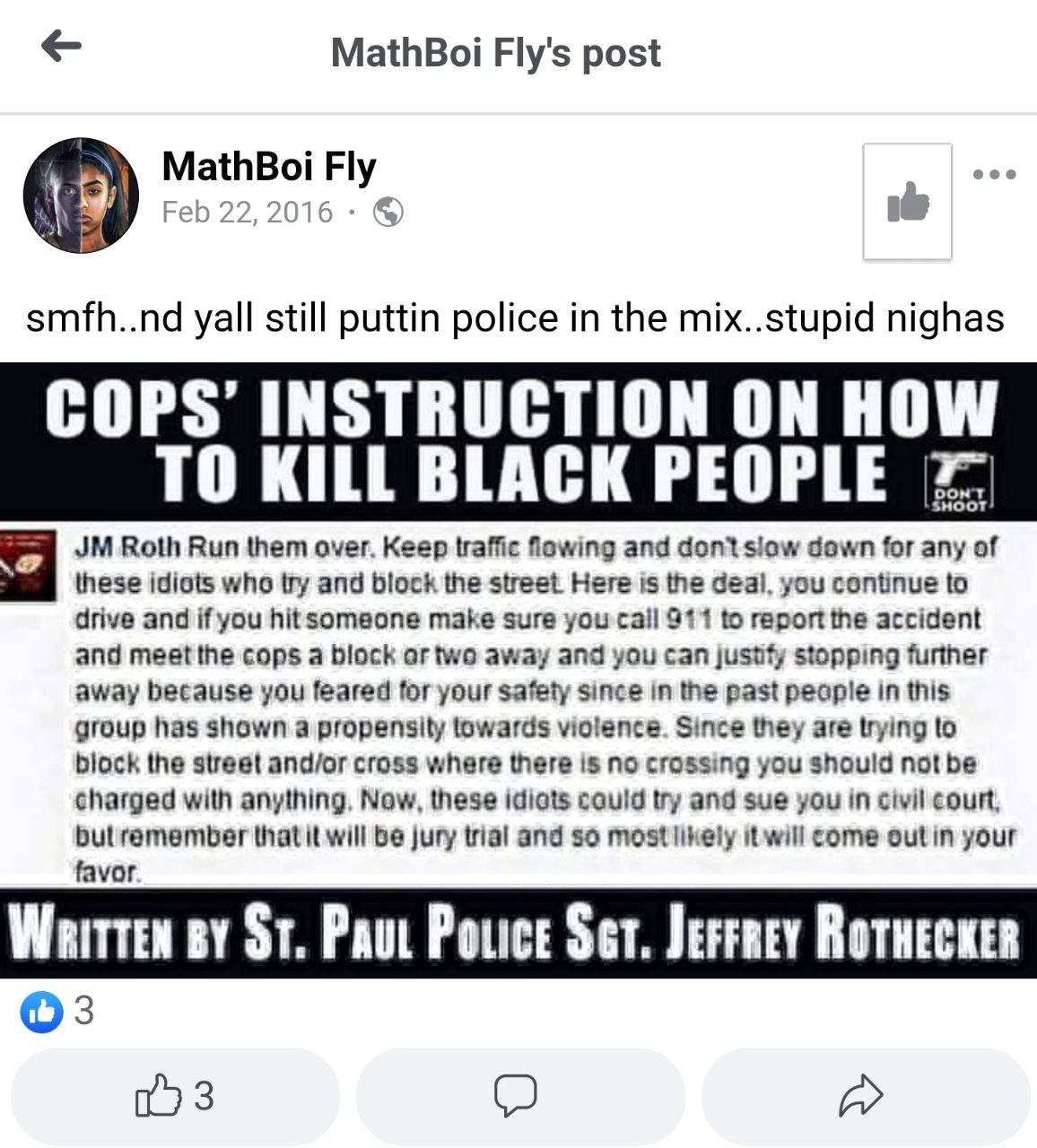Tap the post caption text starting with 'smfh'
Screen dimensions: 1037x1148
tap(515, 317)
